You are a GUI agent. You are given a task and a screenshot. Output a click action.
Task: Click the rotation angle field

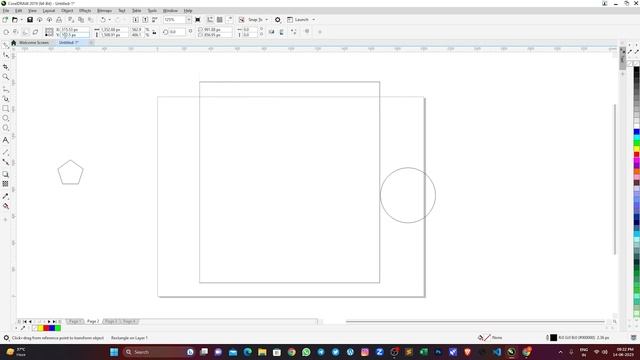[x=177, y=32]
